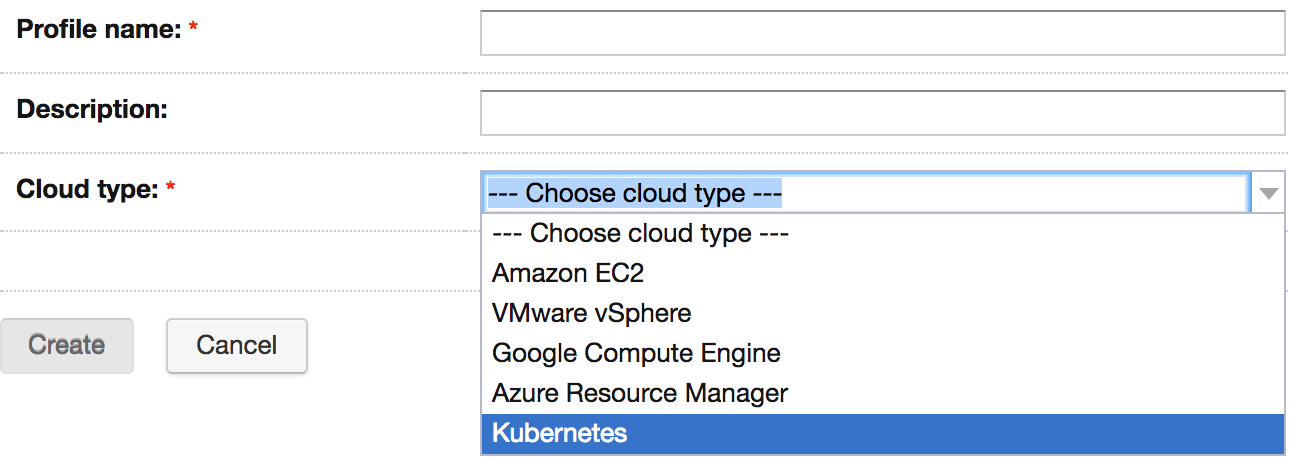The height and width of the screenshot is (461, 1289).
Task: Click the 'Description:' label
Action: click(x=92, y=109)
